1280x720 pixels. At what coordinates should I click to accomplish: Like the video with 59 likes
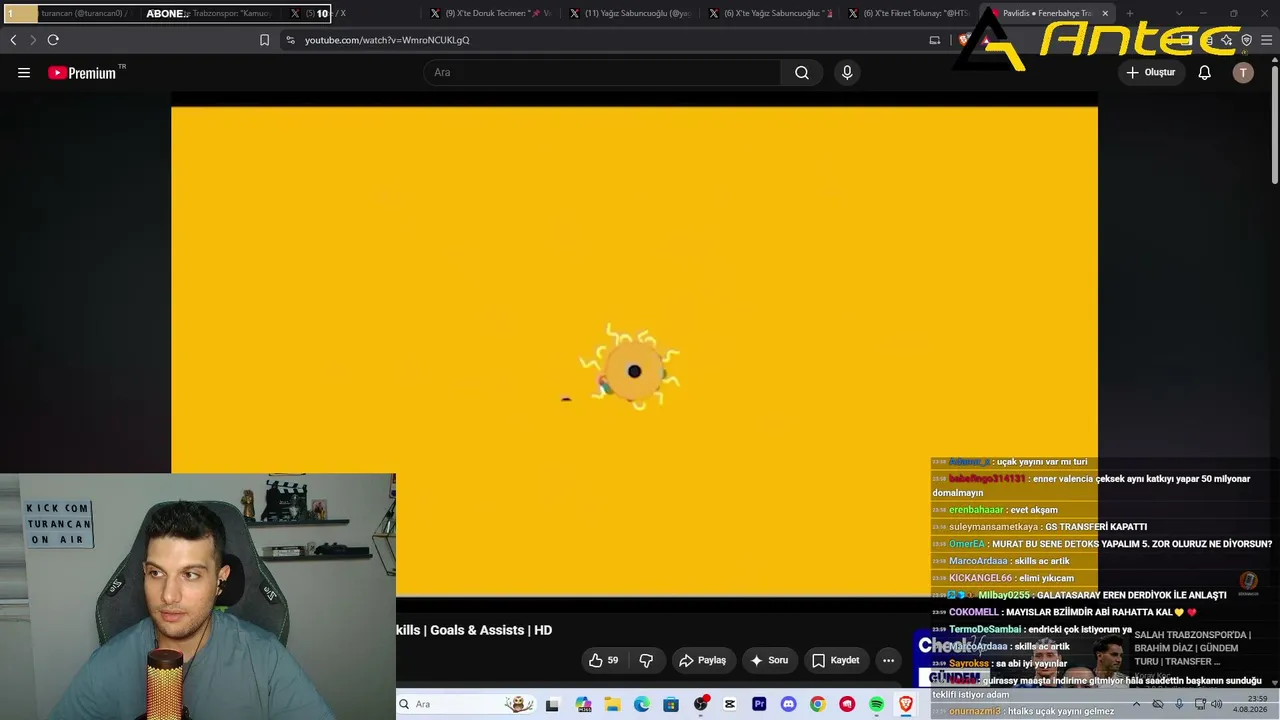[x=604, y=660]
